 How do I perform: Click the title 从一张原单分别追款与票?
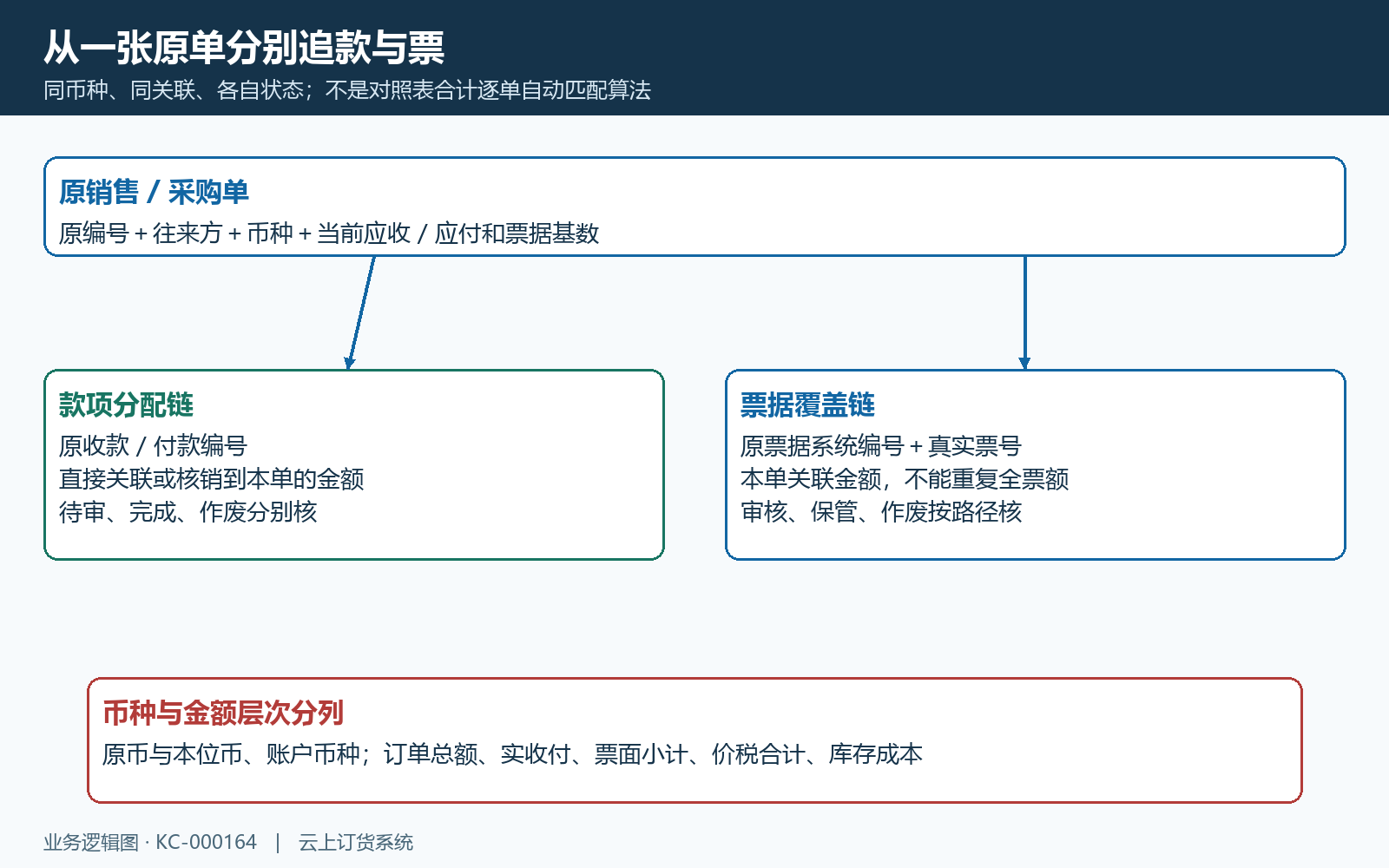pyautogui.click(x=244, y=48)
